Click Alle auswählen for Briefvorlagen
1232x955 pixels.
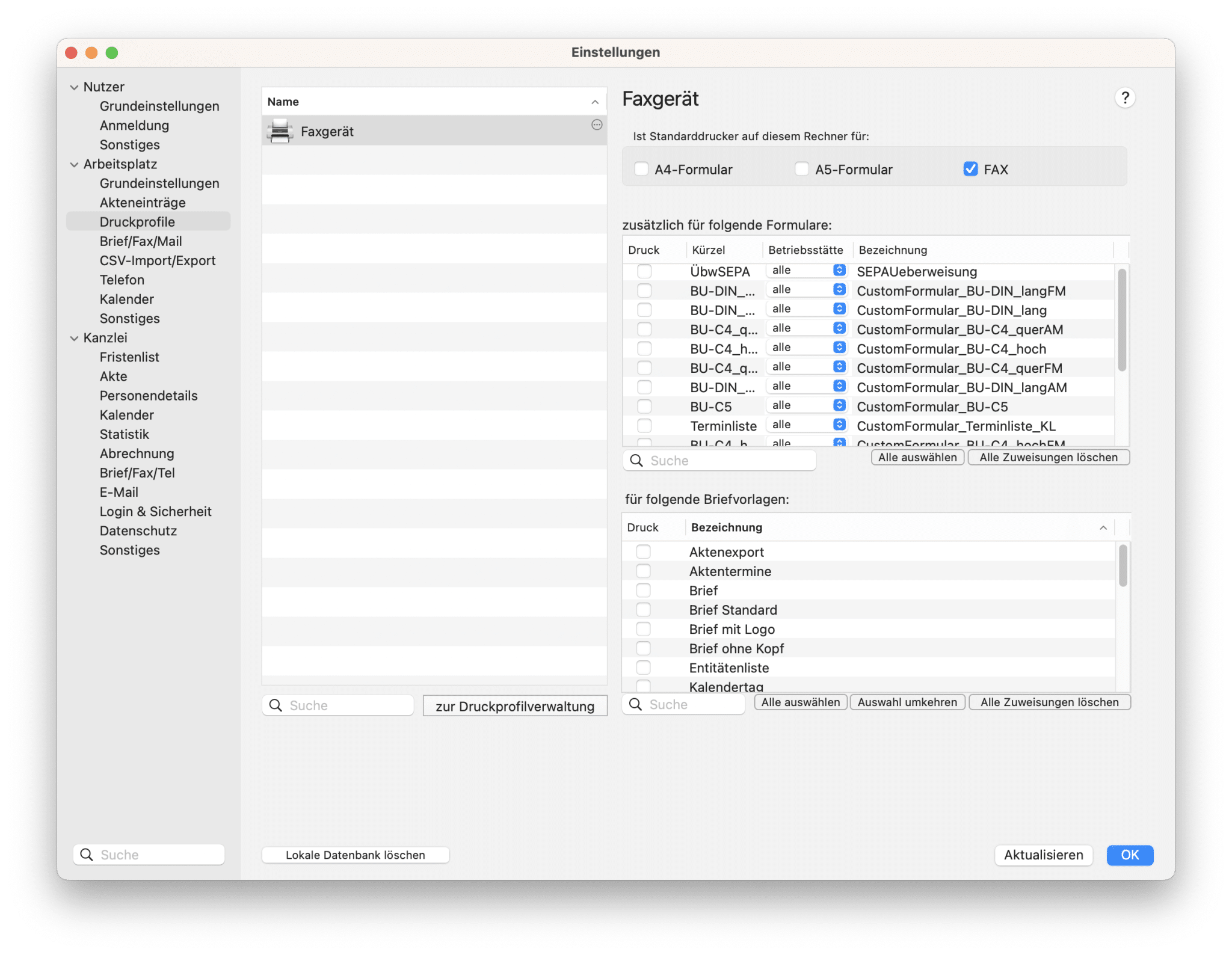tap(801, 702)
